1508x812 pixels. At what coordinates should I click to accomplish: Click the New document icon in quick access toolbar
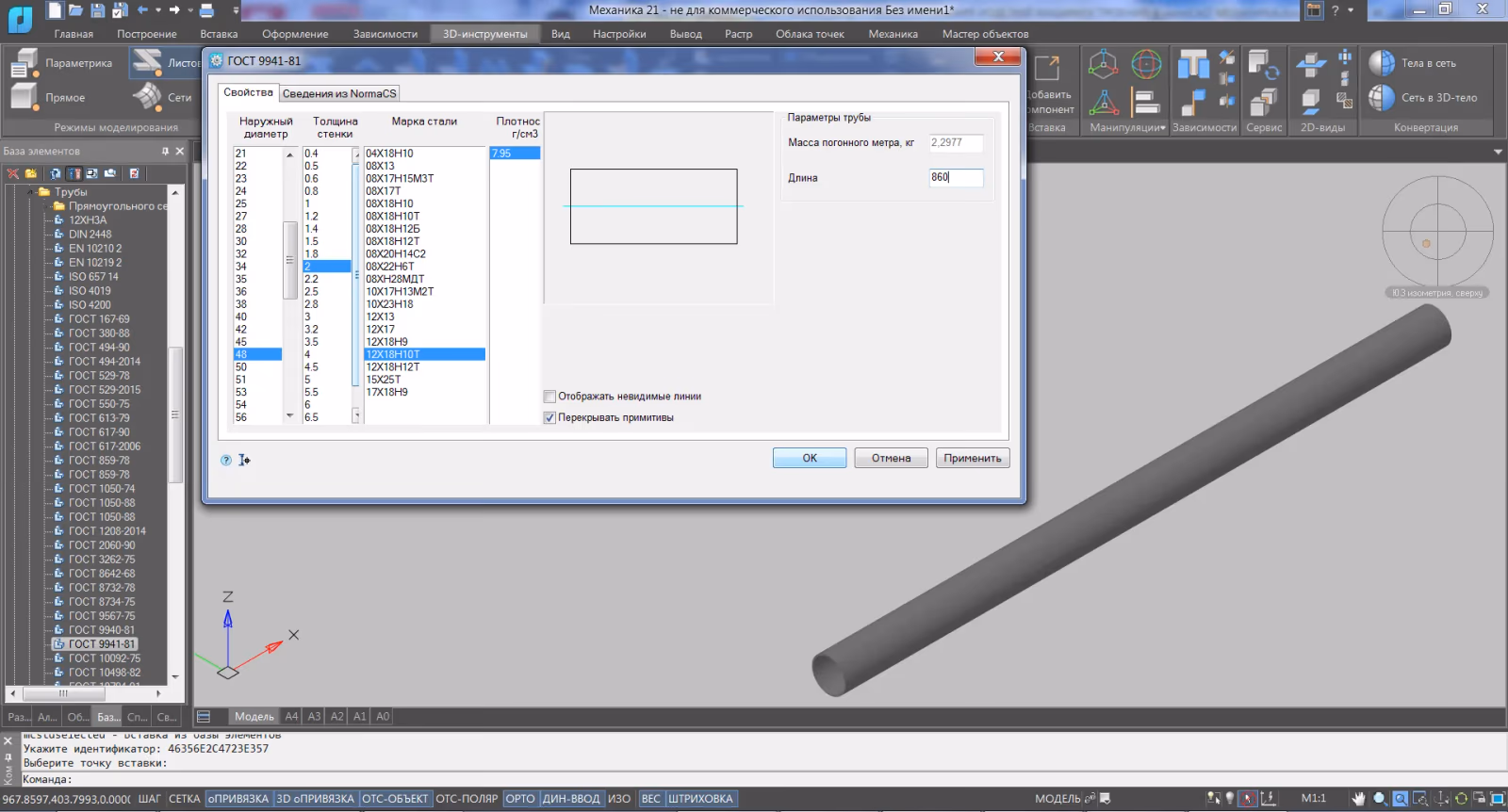click(55, 10)
